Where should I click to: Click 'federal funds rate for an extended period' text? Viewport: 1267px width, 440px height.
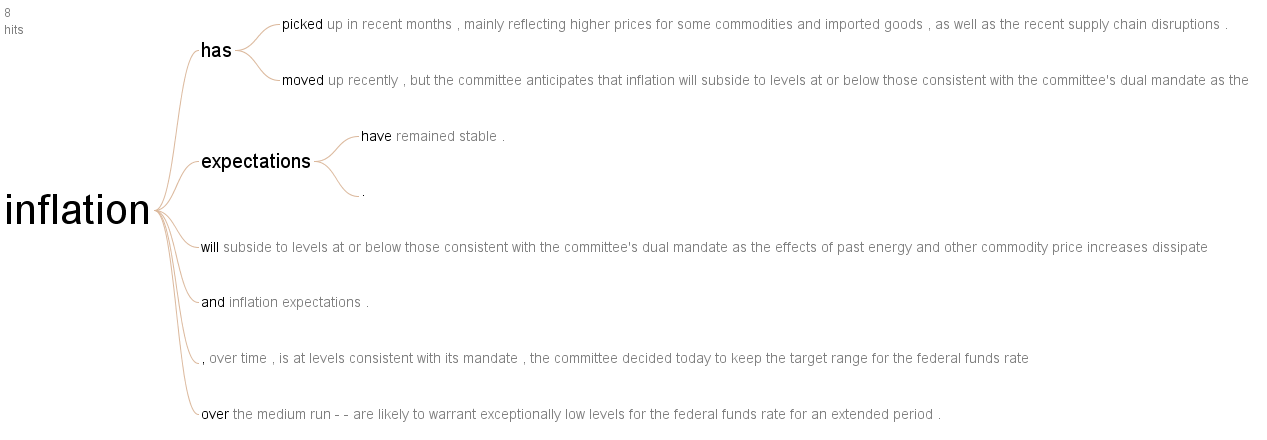tap(803, 414)
